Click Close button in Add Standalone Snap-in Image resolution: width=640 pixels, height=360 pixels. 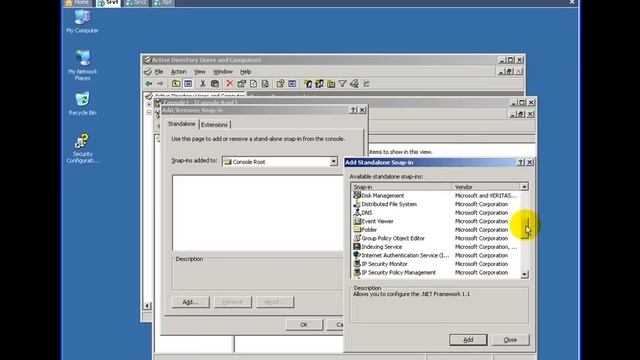pyautogui.click(x=510, y=340)
